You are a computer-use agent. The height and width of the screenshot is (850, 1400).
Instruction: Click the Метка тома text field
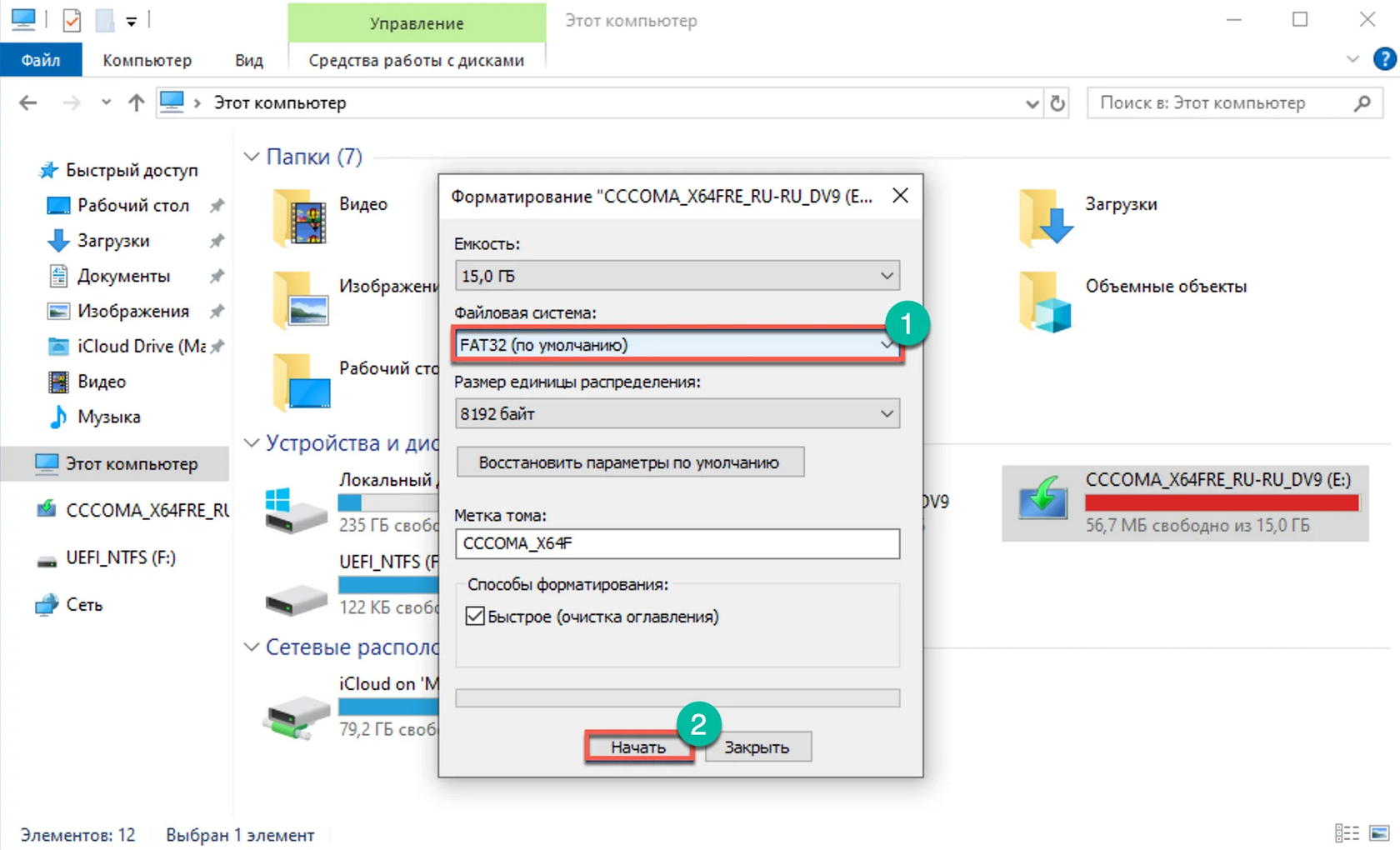click(x=677, y=543)
